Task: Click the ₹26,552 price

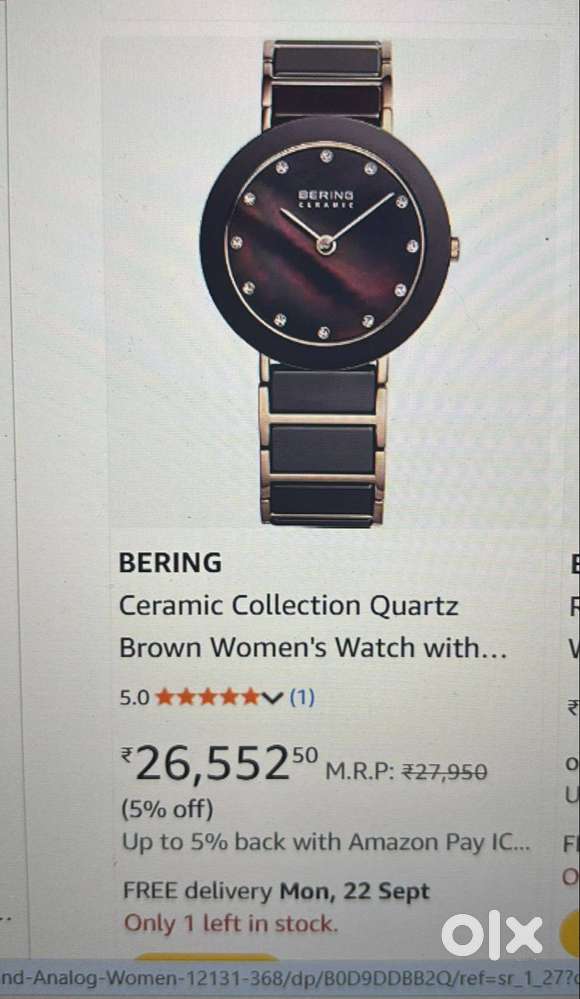Action: pos(219,763)
